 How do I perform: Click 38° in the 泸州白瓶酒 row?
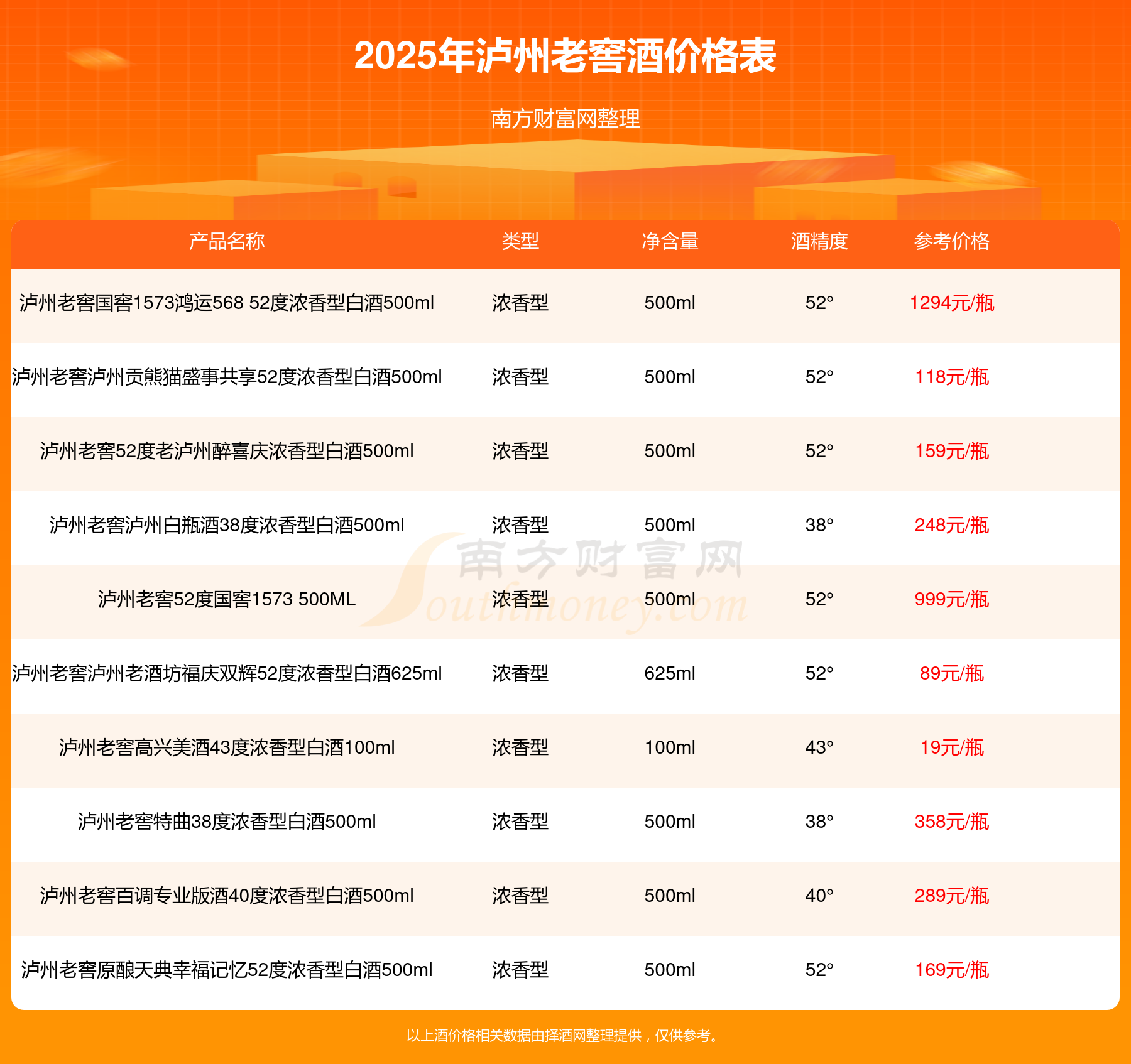pyautogui.click(x=819, y=525)
